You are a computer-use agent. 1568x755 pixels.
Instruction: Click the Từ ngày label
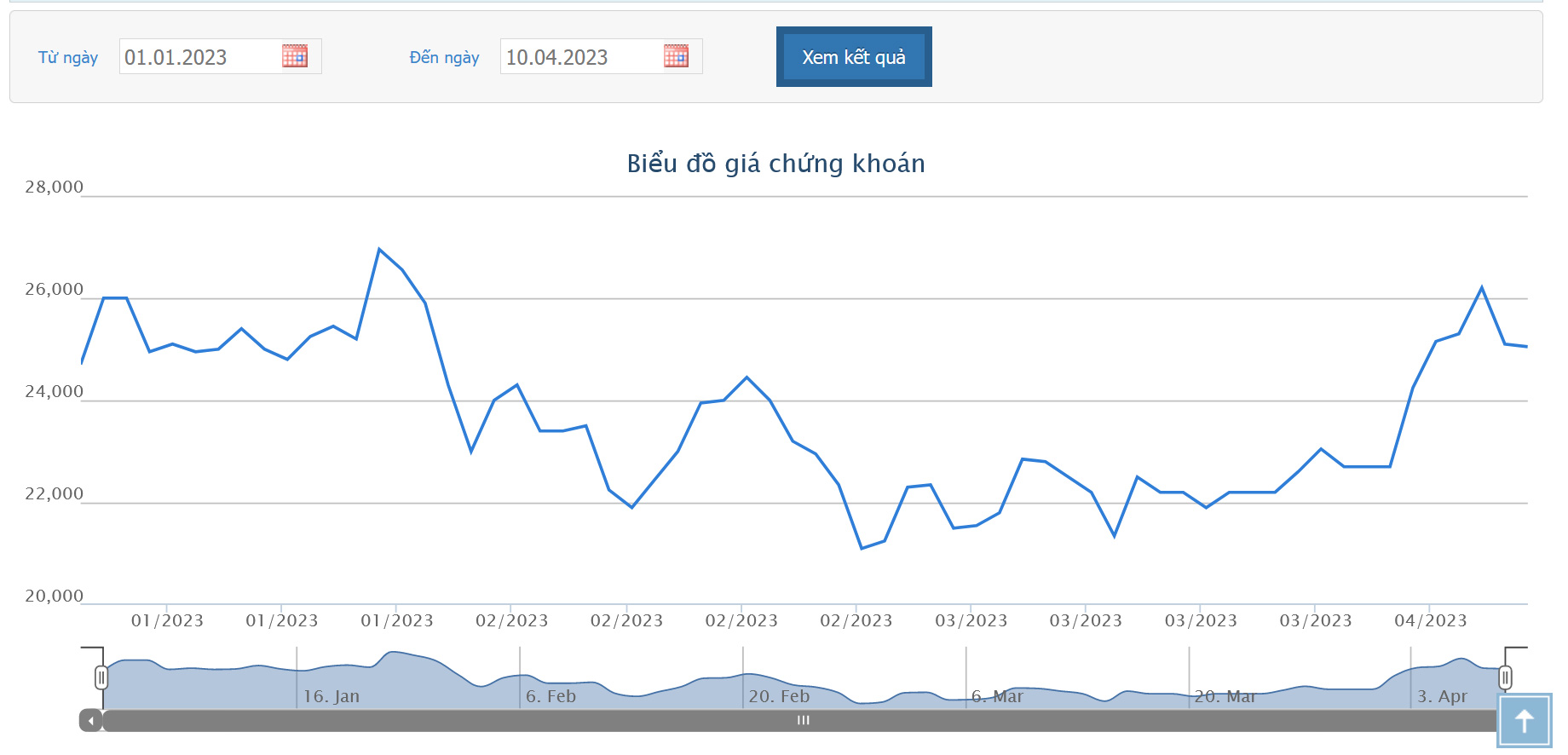tap(68, 57)
